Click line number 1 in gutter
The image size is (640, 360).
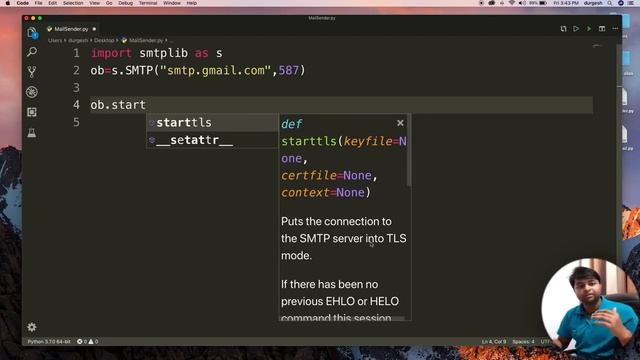pyautogui.click(x=76, y=53)
